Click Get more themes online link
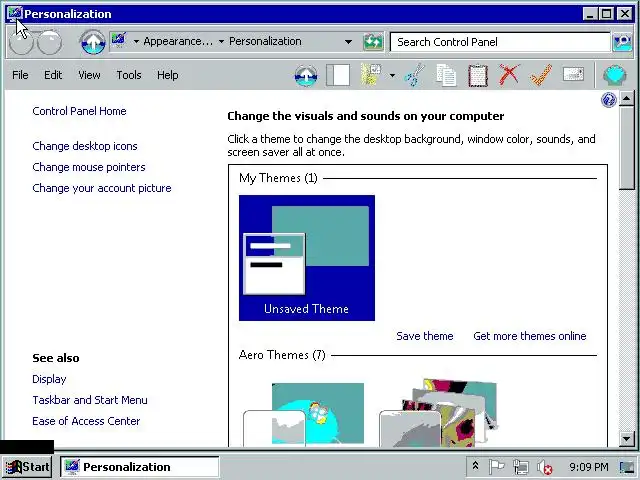 point(530,336)
